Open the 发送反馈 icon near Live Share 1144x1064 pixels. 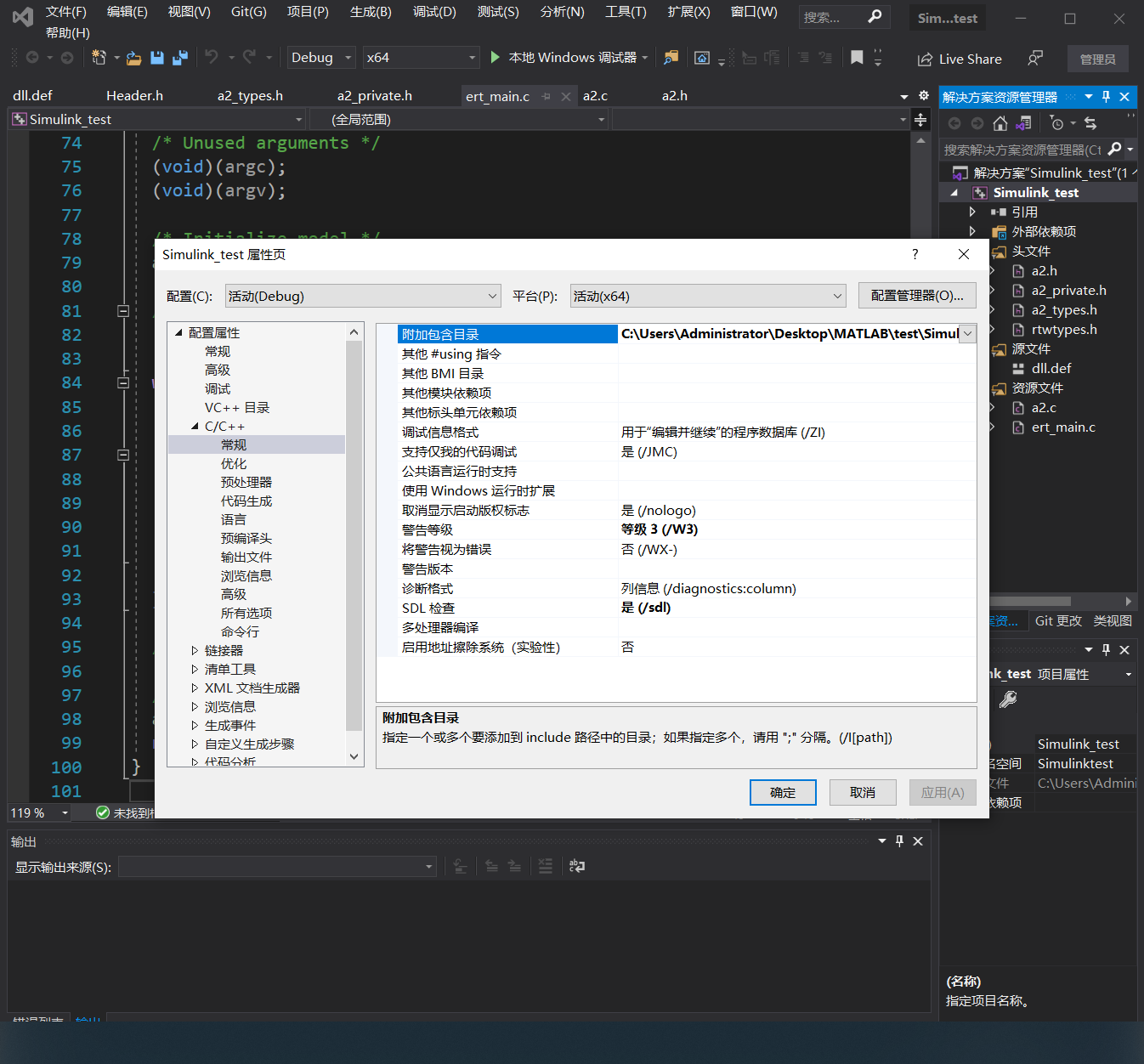1035,58
